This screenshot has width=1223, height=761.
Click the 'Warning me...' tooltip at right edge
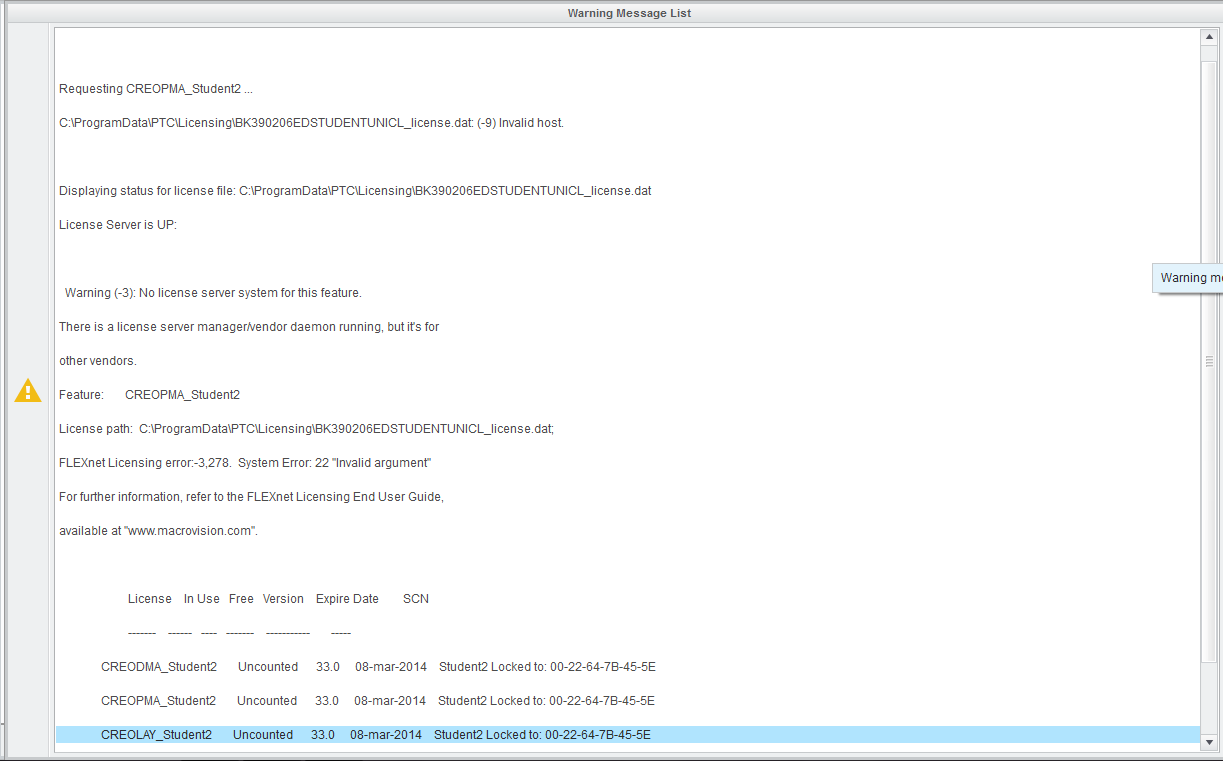pos(1188,278)
